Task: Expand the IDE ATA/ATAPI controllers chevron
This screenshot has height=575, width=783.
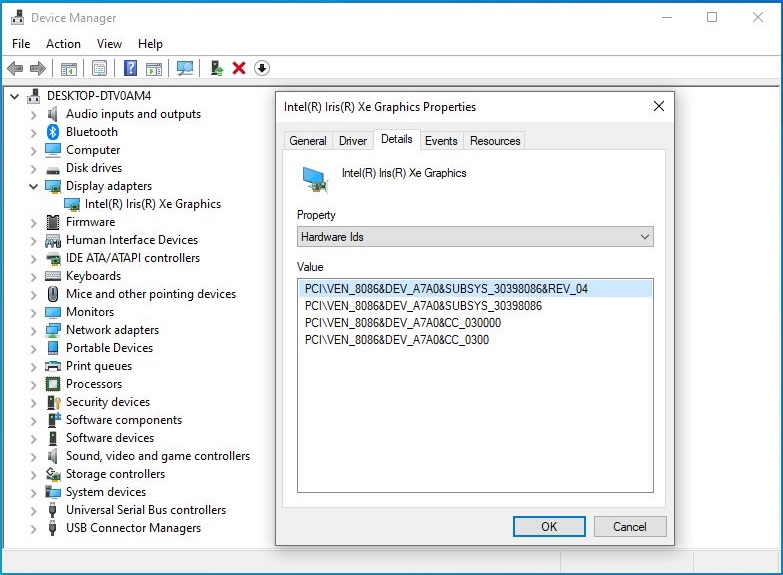Action: (33, 259)
